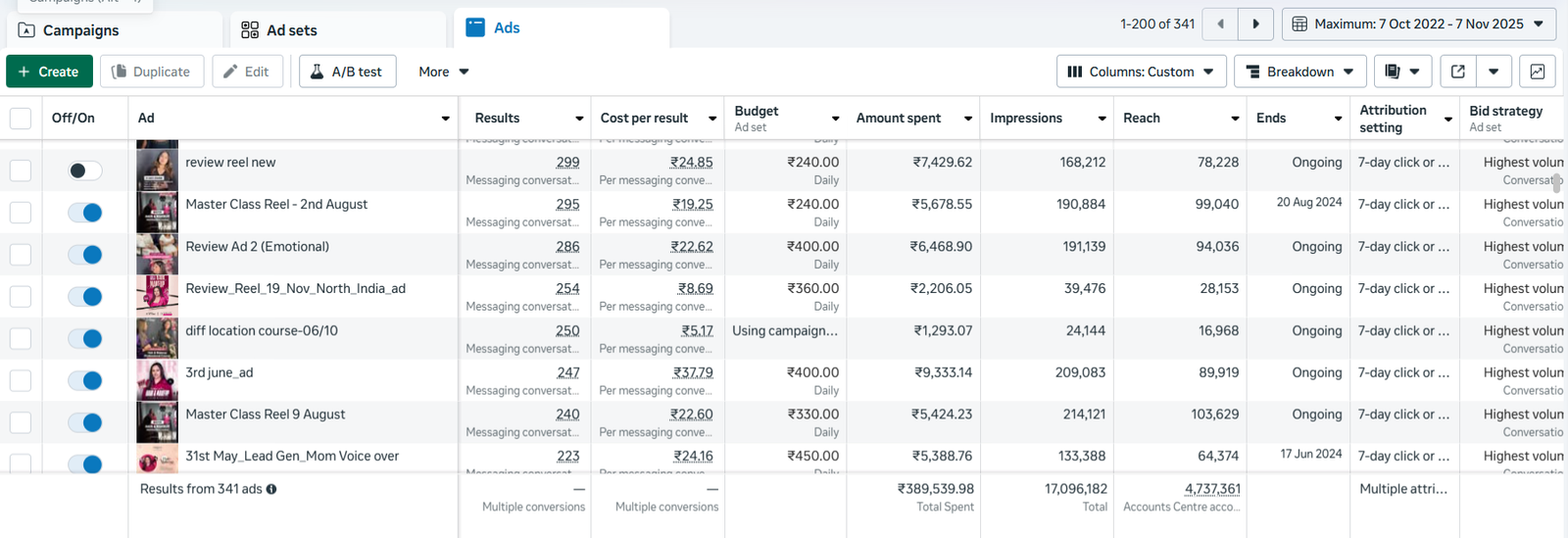1568x538 pixels.
Task: Turn on the 'review reel new' ad
Action: 85,171
